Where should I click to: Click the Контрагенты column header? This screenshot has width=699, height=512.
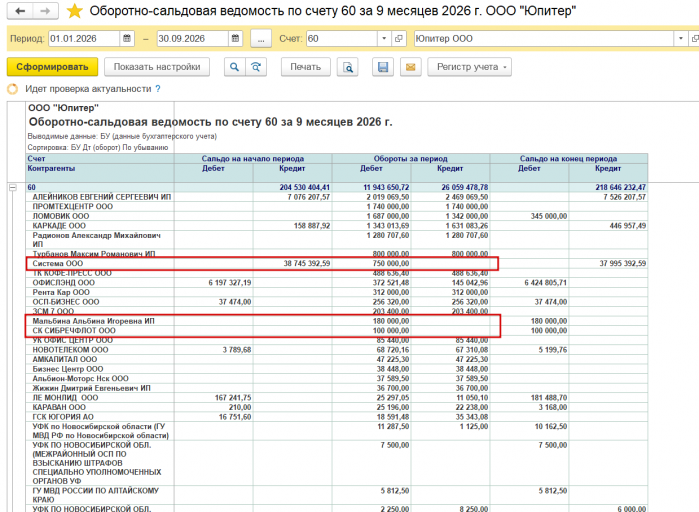pyautogui.click(x=51, y=168)
